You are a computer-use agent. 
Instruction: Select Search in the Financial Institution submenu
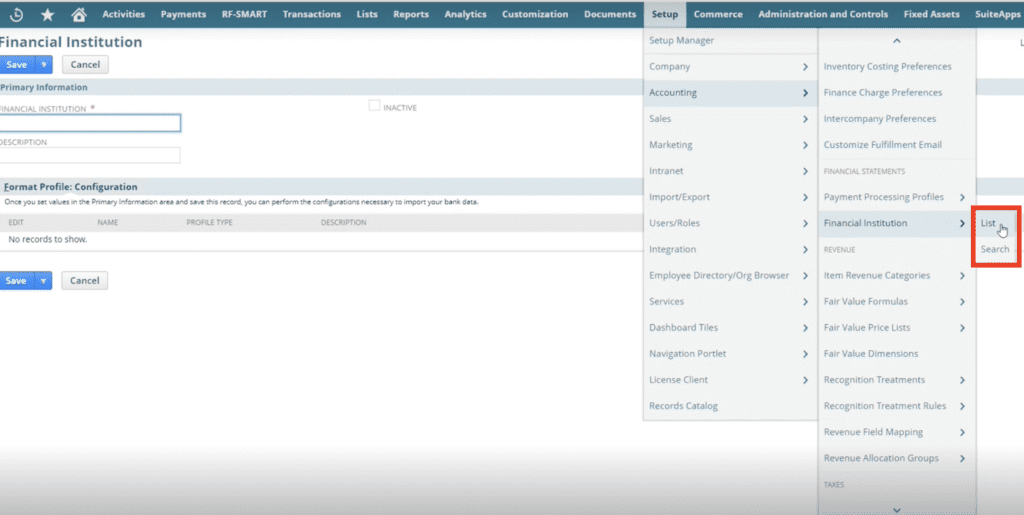coord(994,249)
